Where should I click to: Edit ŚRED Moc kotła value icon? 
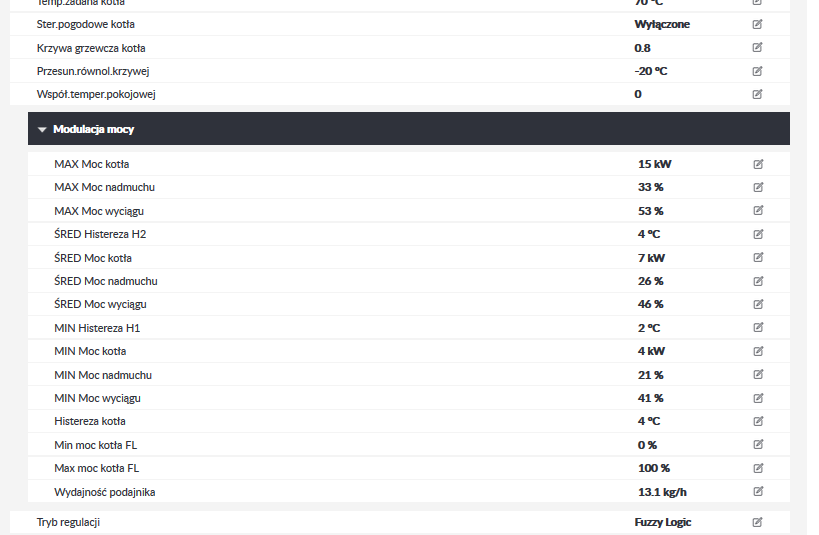pyautogui.click(x=758, y=257)
